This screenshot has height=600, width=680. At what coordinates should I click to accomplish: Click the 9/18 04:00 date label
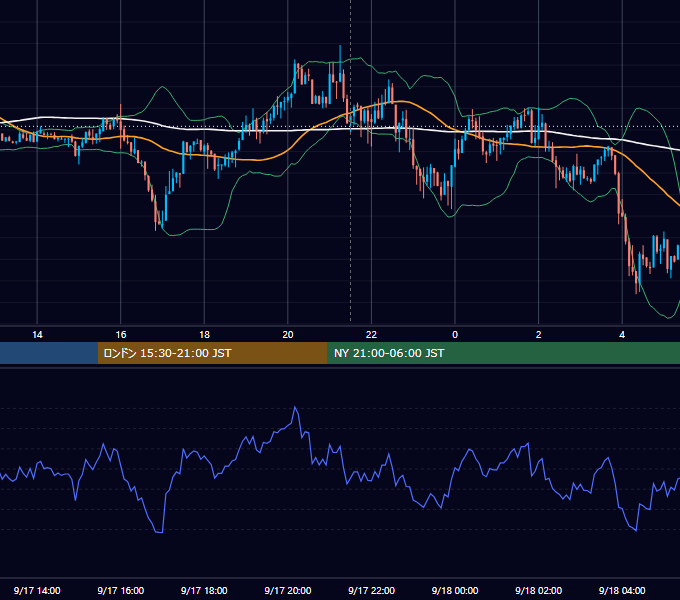tap(622, 590)
